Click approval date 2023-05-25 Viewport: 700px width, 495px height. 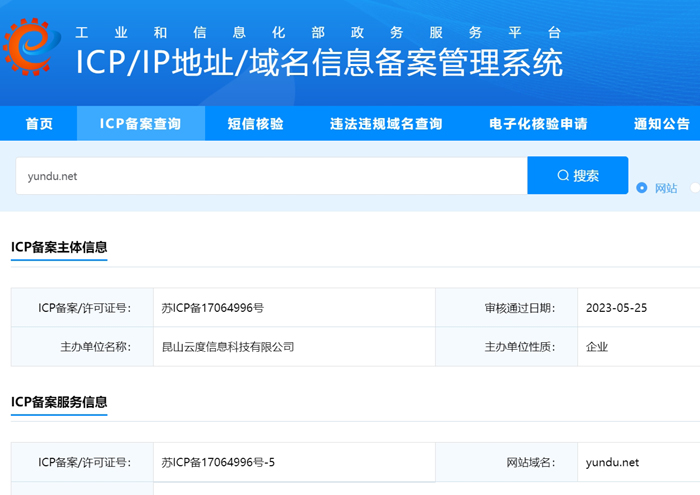(x=616, y=308)
